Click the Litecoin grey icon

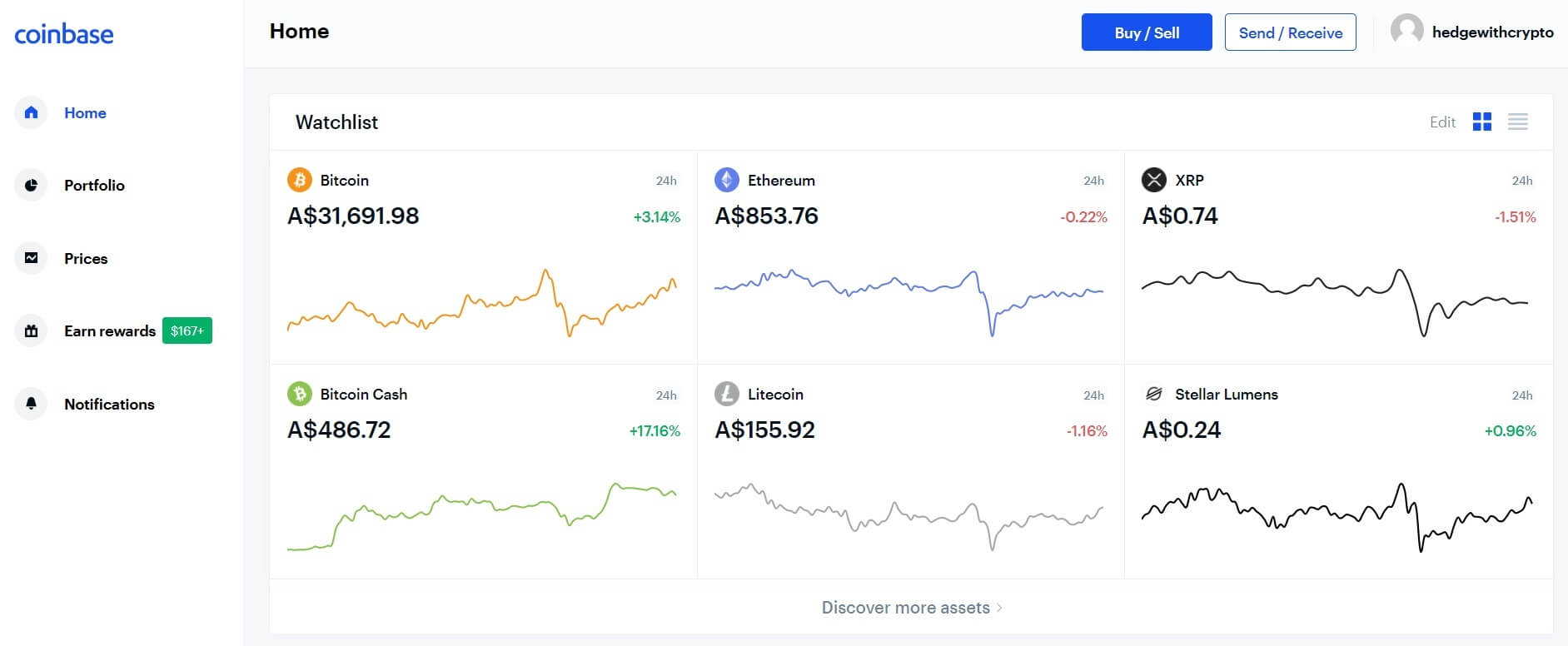[x=727, y=394]
